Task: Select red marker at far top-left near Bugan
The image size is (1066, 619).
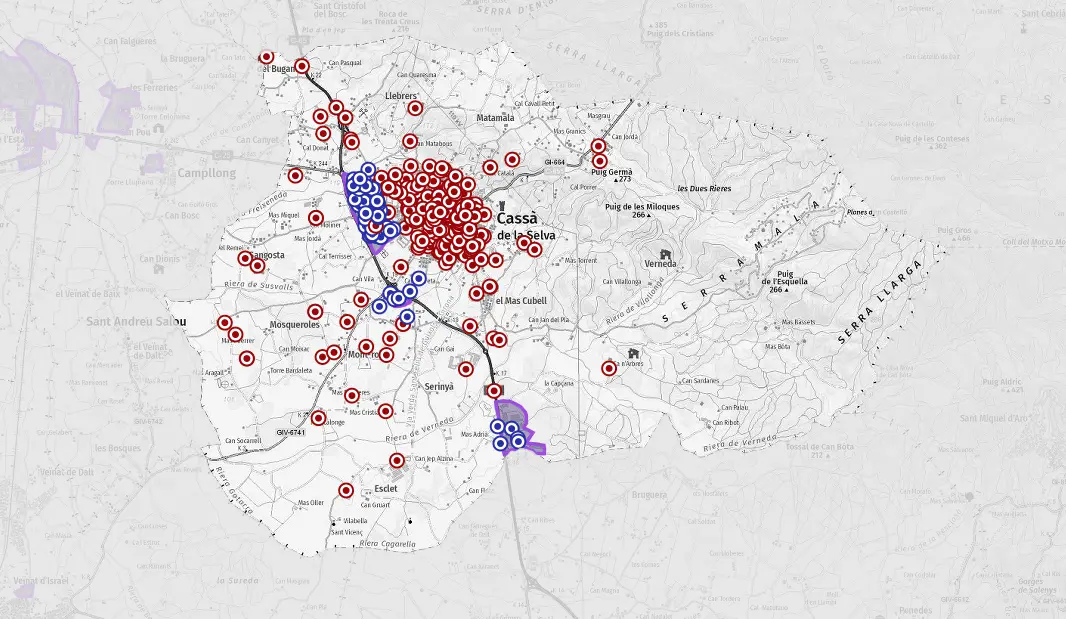Action: [x=266, y=58]
